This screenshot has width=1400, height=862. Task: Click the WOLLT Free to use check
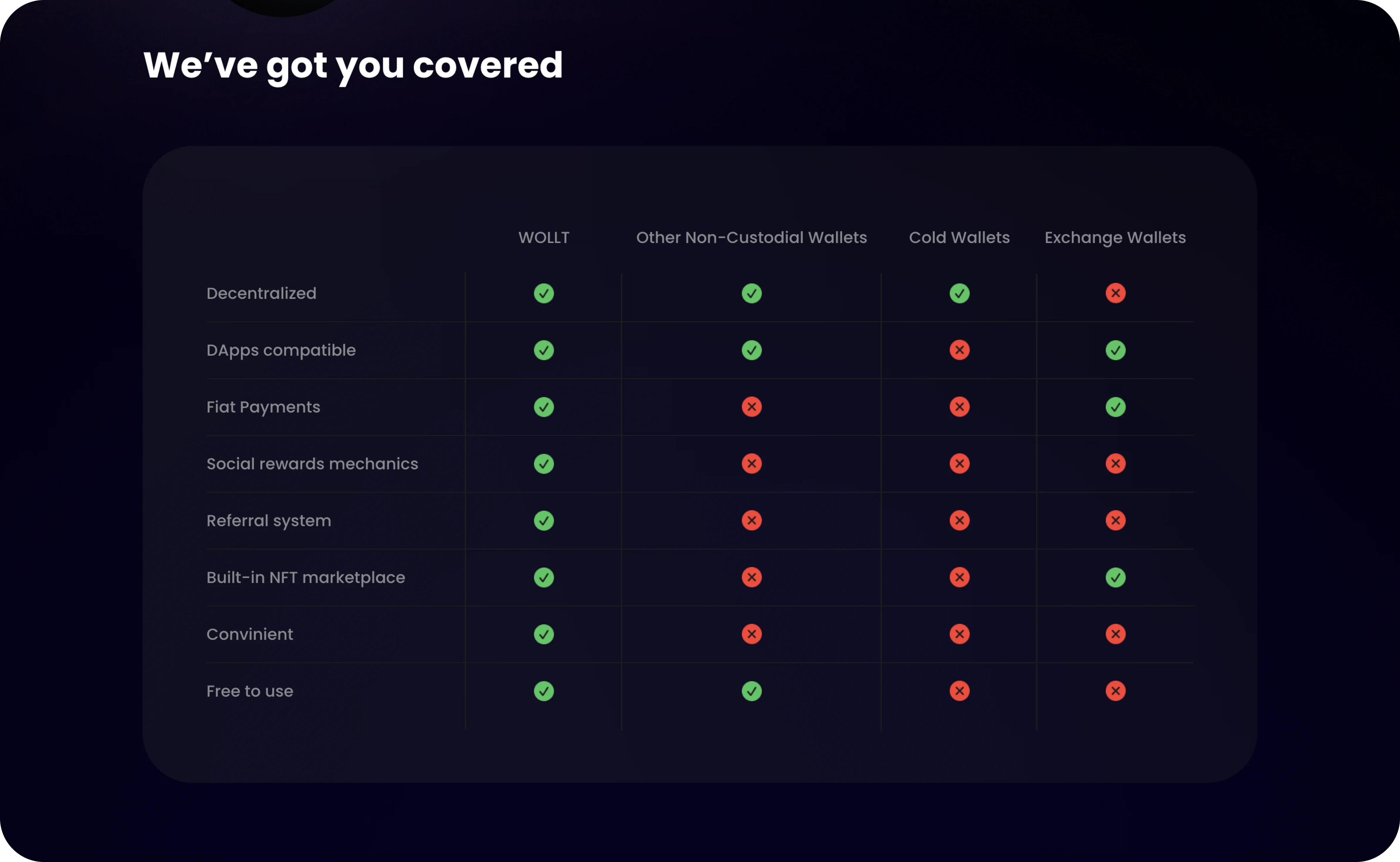[x=544, y=690]
